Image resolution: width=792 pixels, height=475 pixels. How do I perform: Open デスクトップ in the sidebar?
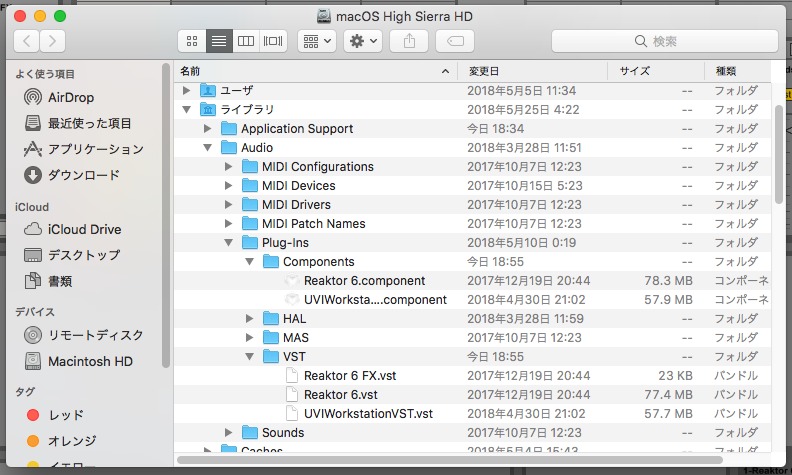click(x=72, y=255)
